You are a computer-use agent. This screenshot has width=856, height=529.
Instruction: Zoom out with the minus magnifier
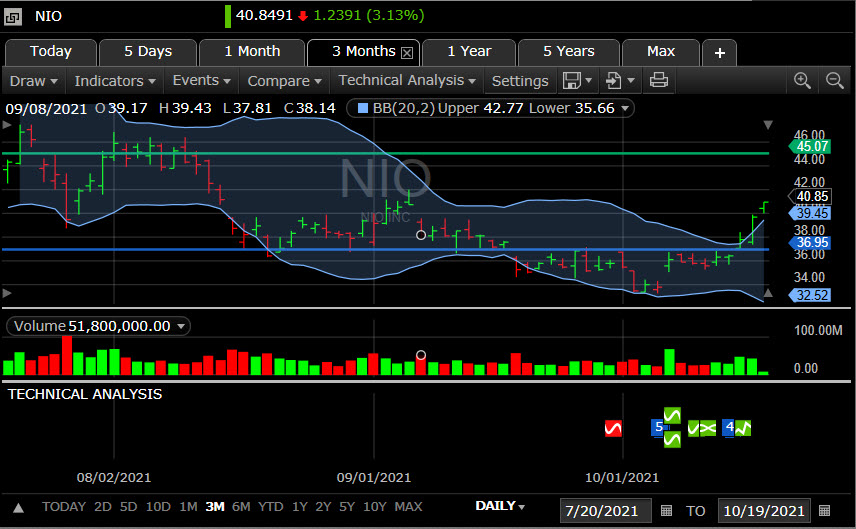(835, 81)
